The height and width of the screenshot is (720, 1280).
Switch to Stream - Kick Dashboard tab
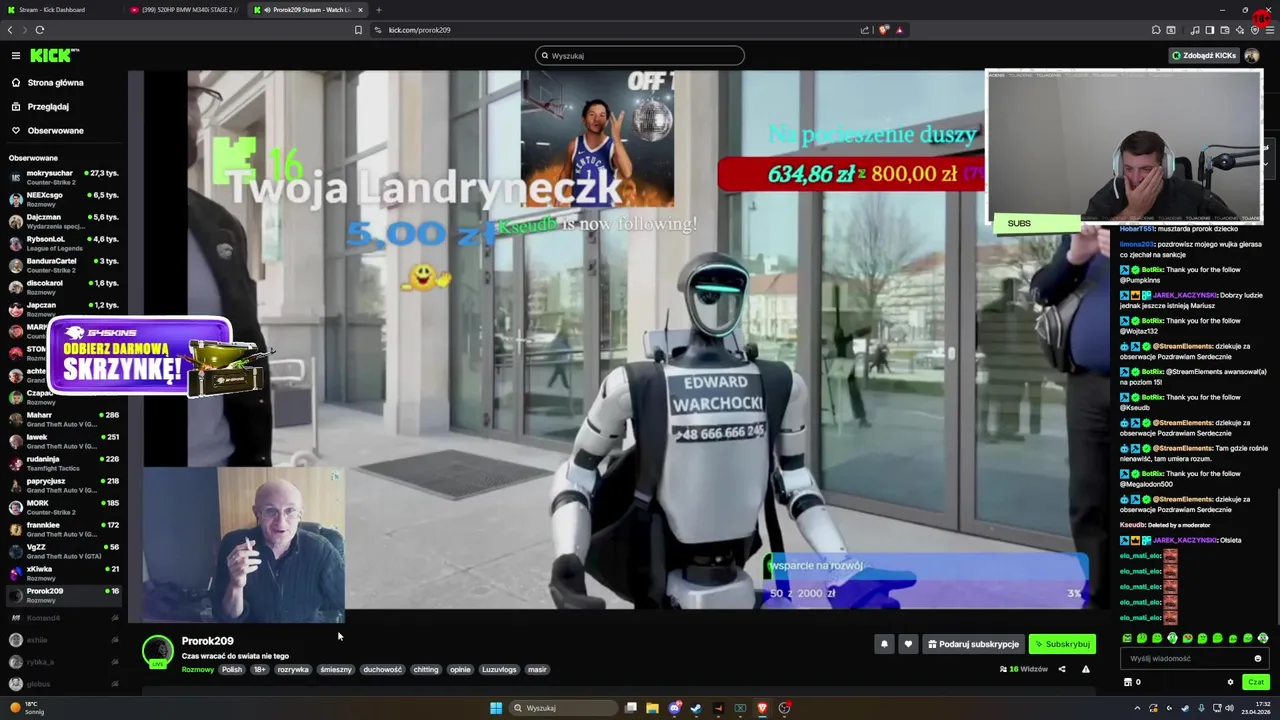pos(60,10)
